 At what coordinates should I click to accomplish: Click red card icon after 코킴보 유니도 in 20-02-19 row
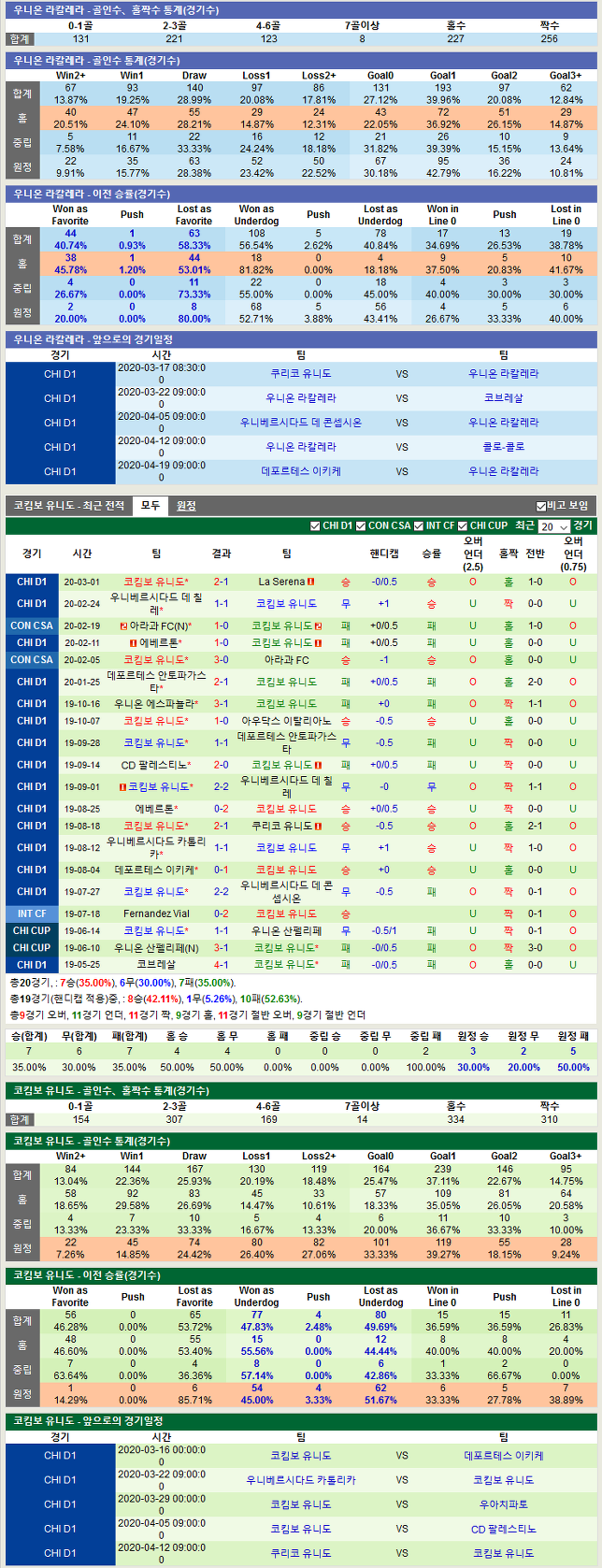[x=319, y=626]
